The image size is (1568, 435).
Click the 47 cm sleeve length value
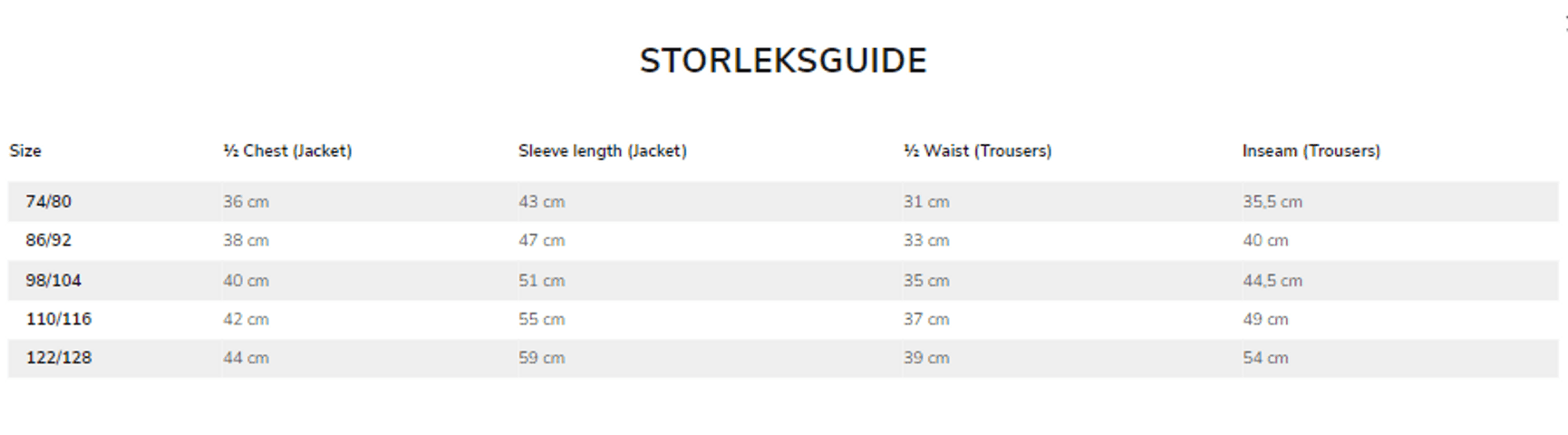[541, 241]
